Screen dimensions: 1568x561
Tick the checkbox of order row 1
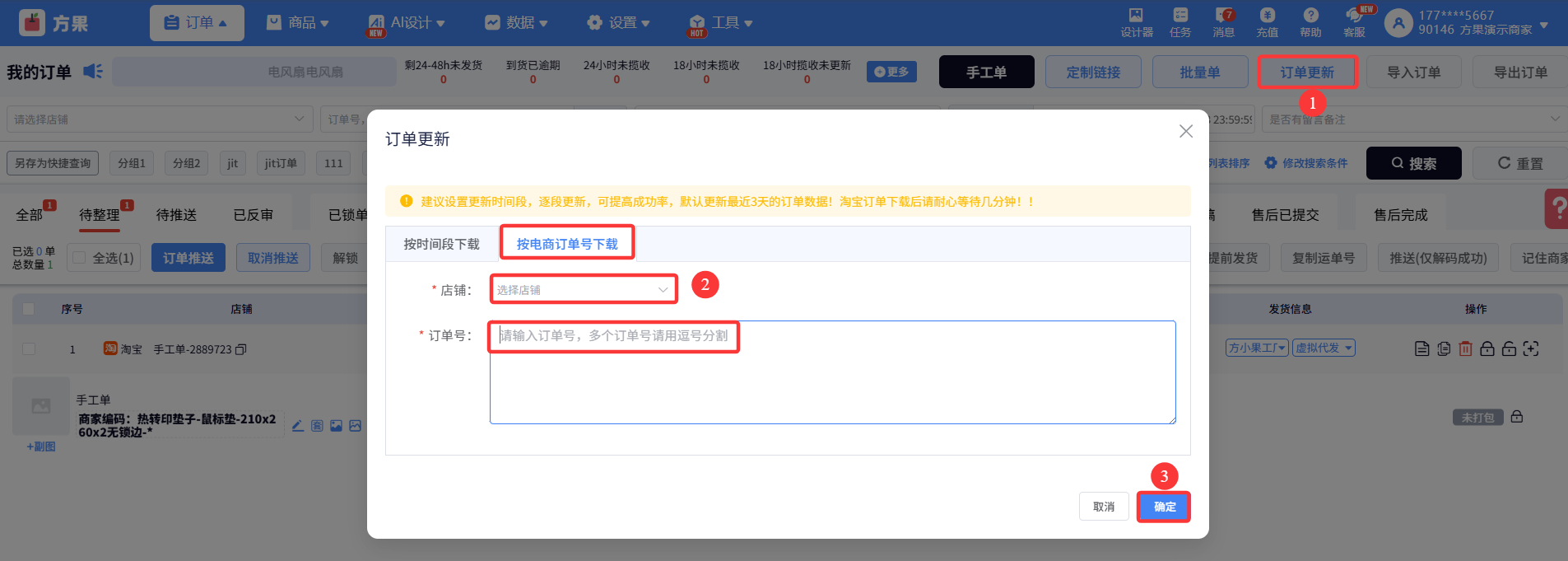tap(29, 349)
